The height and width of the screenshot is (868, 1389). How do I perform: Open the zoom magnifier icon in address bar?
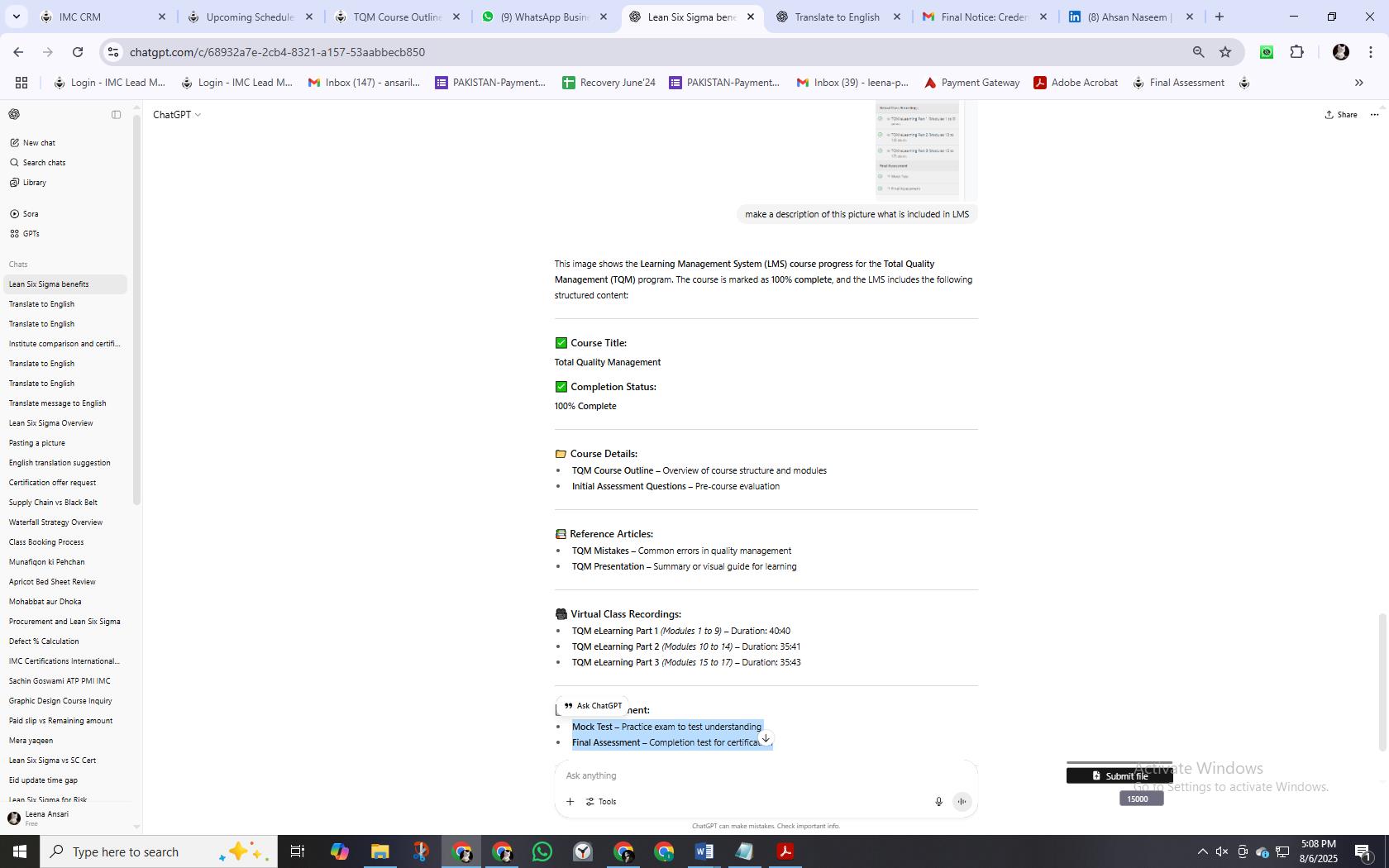pos(1198,51)
